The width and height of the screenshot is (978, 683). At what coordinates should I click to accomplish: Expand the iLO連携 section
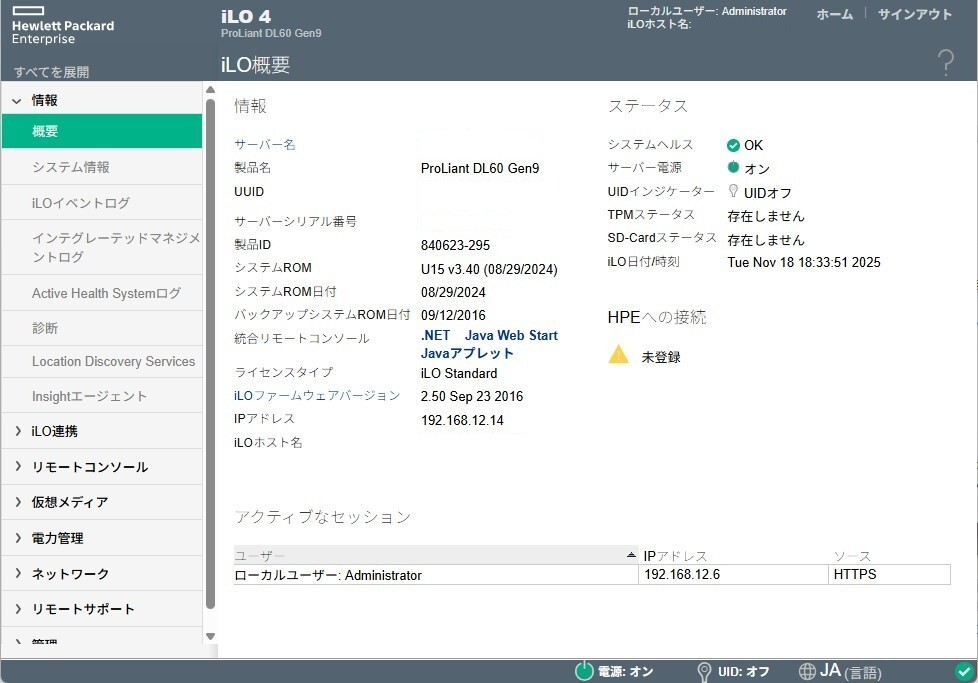(x=17, y=431)
